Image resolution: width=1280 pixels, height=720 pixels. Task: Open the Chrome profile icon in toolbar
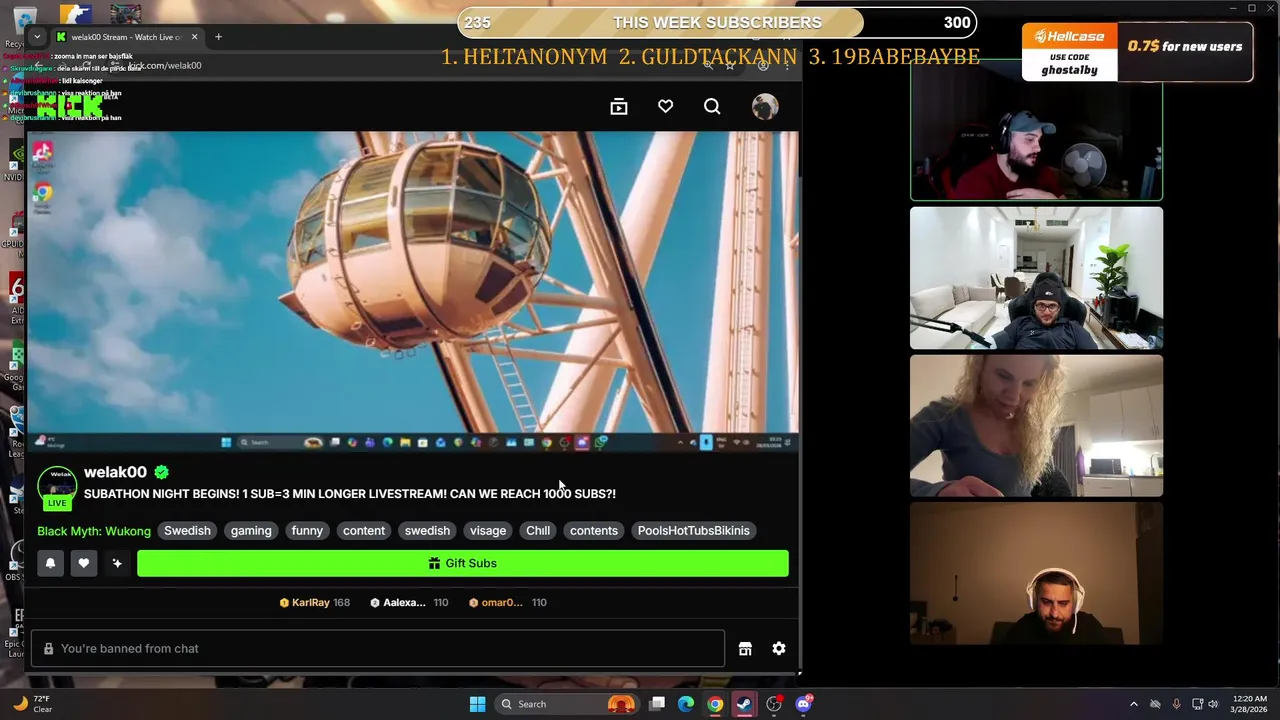click(x=763, y=65)
